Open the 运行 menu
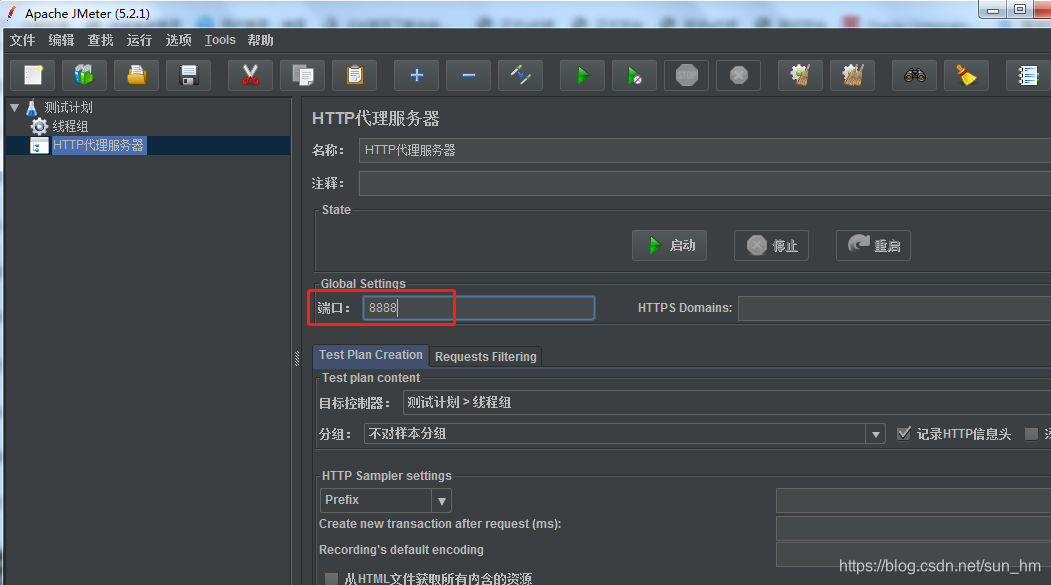The height and width of the screenshot is (585, 1051). click(x=139, y=40)
